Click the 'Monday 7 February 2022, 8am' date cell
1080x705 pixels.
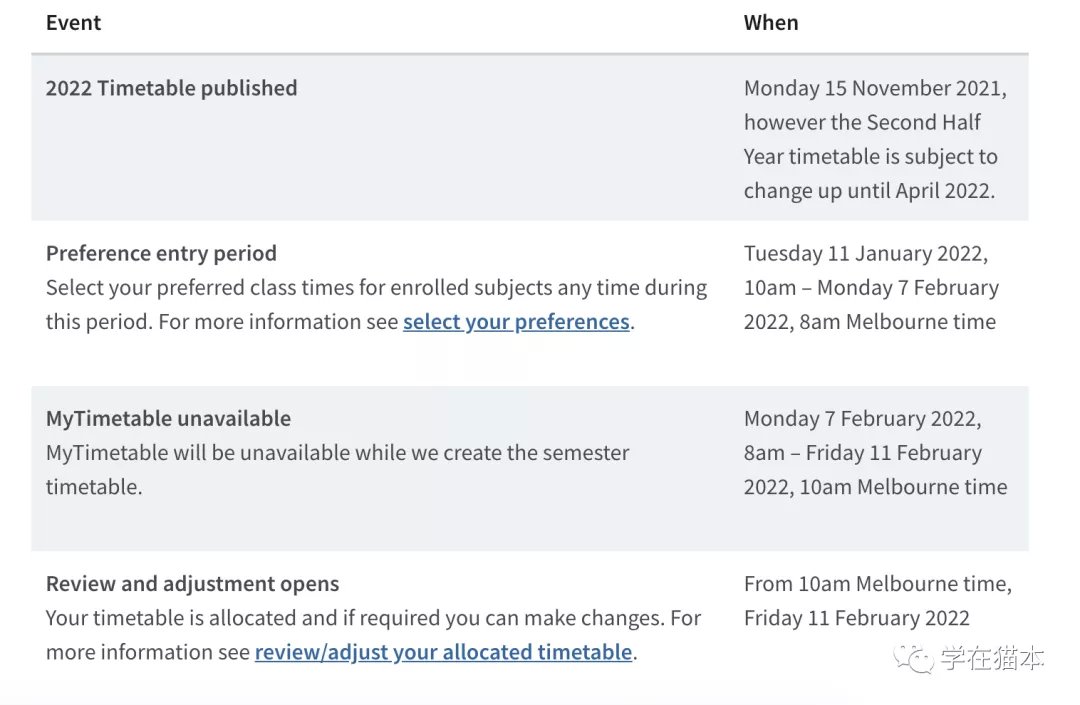[x=875, y=453]
